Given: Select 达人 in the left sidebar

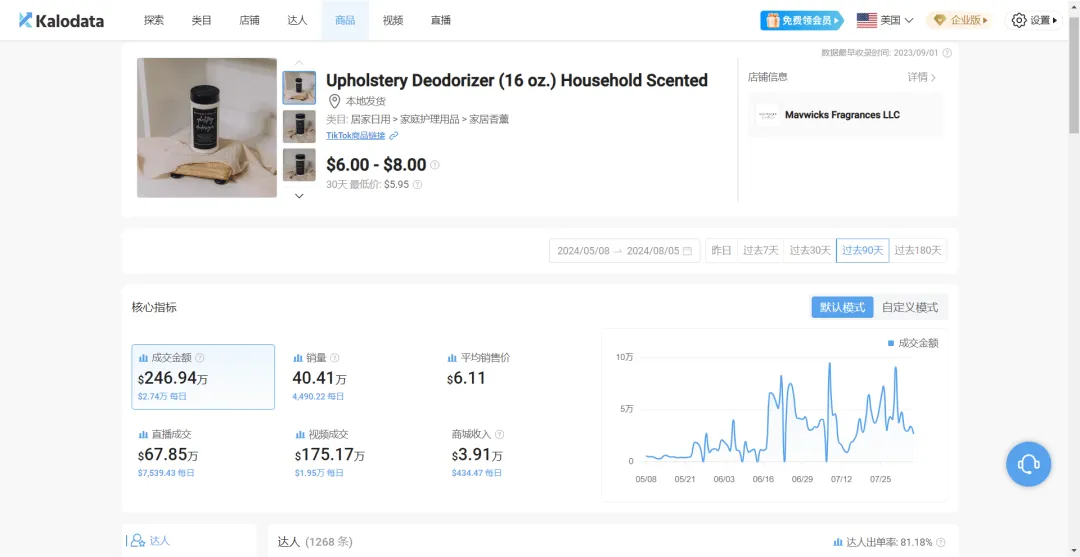Looking at the screenshot, I should 150,540.
